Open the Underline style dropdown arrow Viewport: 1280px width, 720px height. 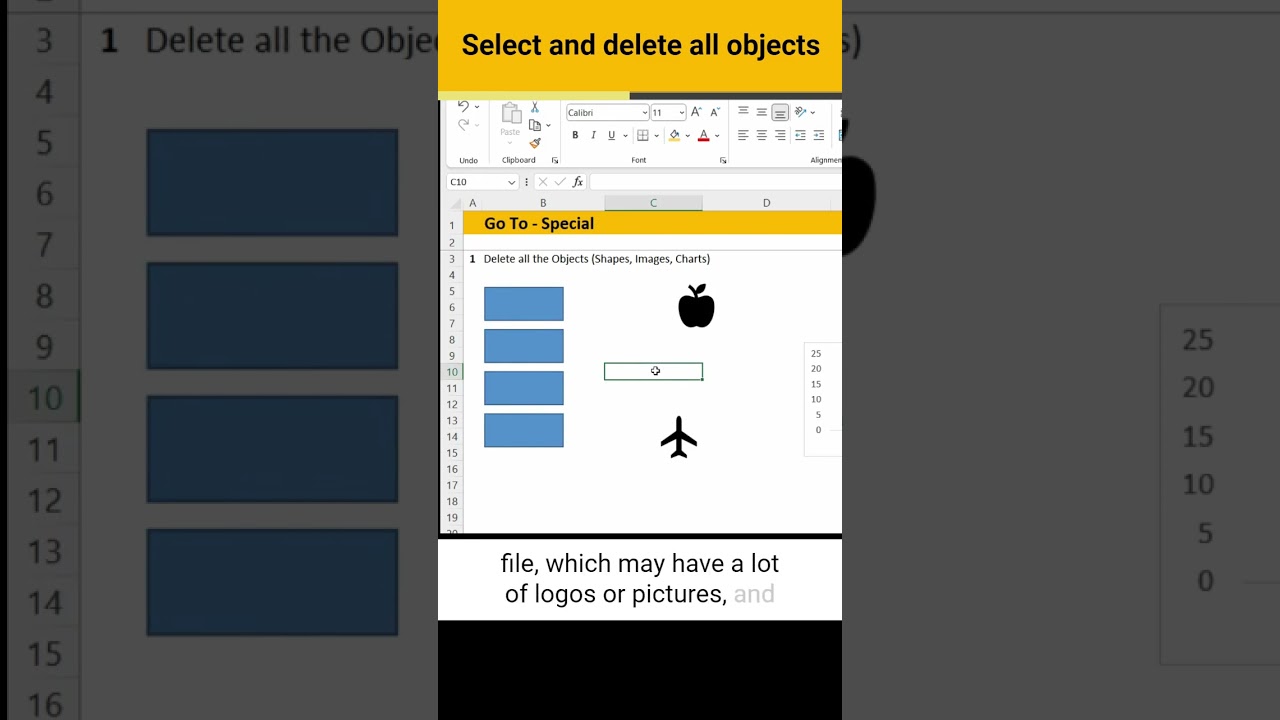coord(625,136)
